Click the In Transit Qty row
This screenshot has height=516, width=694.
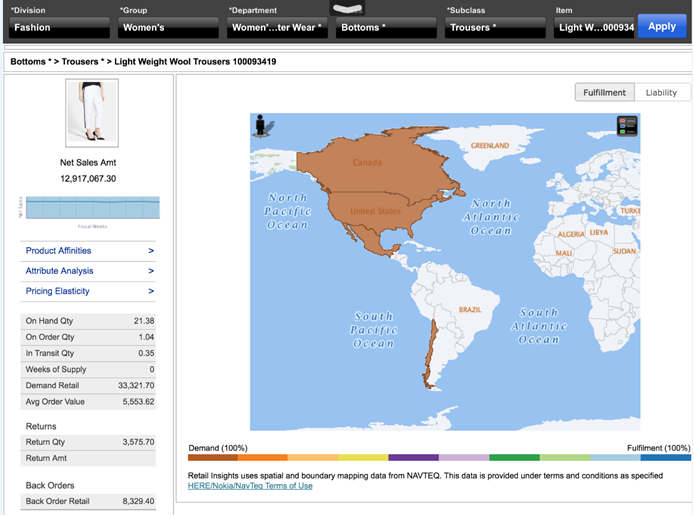click(88, 353)
